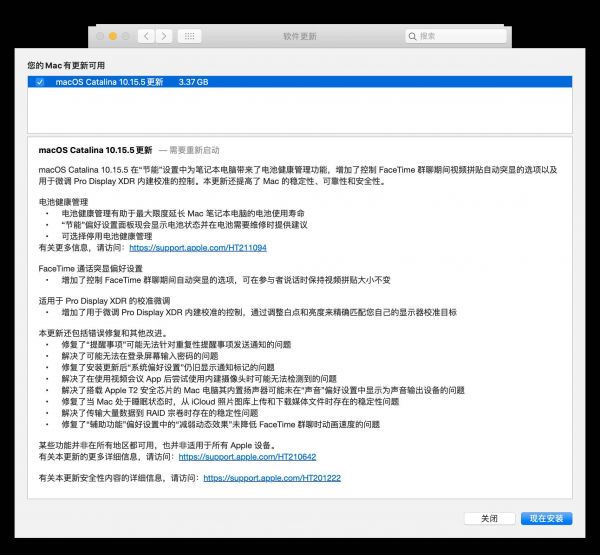Click the RAID 宗卷 stability bullet

(160, 413)
